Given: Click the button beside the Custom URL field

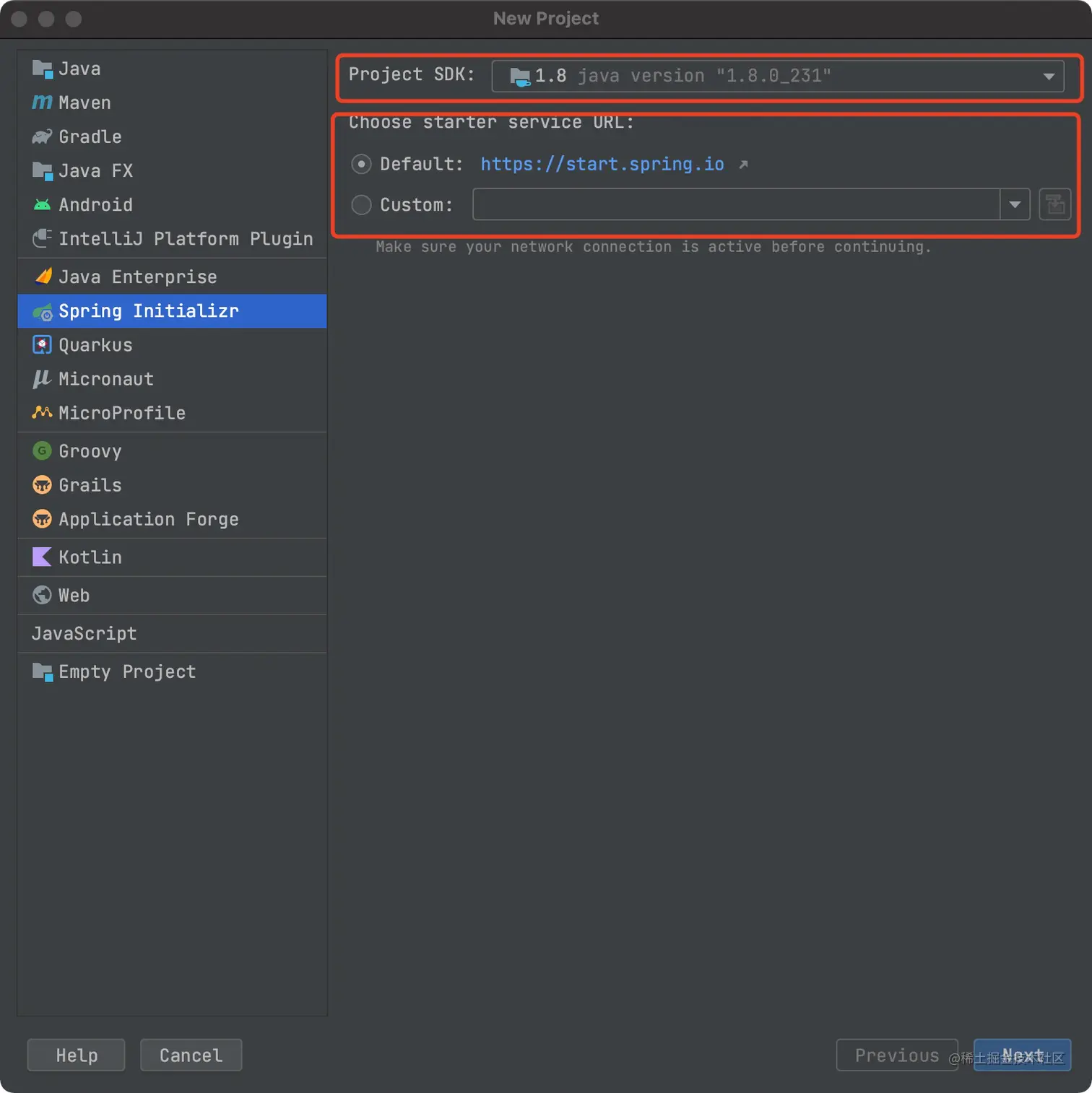Looking at the screenshot, I should [1054, 204].
